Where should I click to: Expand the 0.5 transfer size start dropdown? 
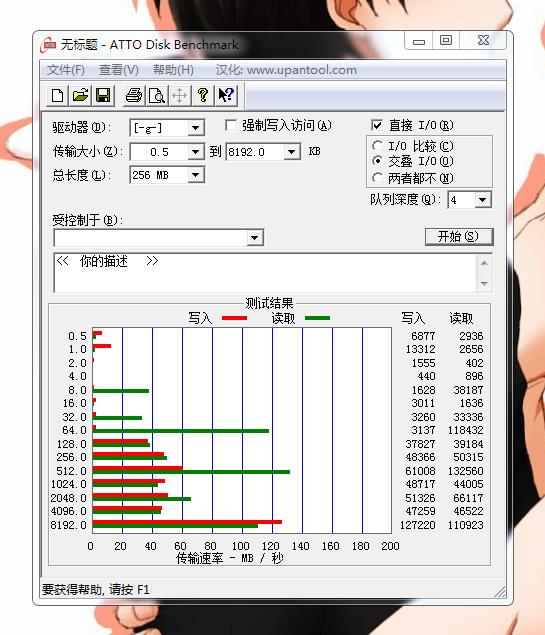coord(196,152)
